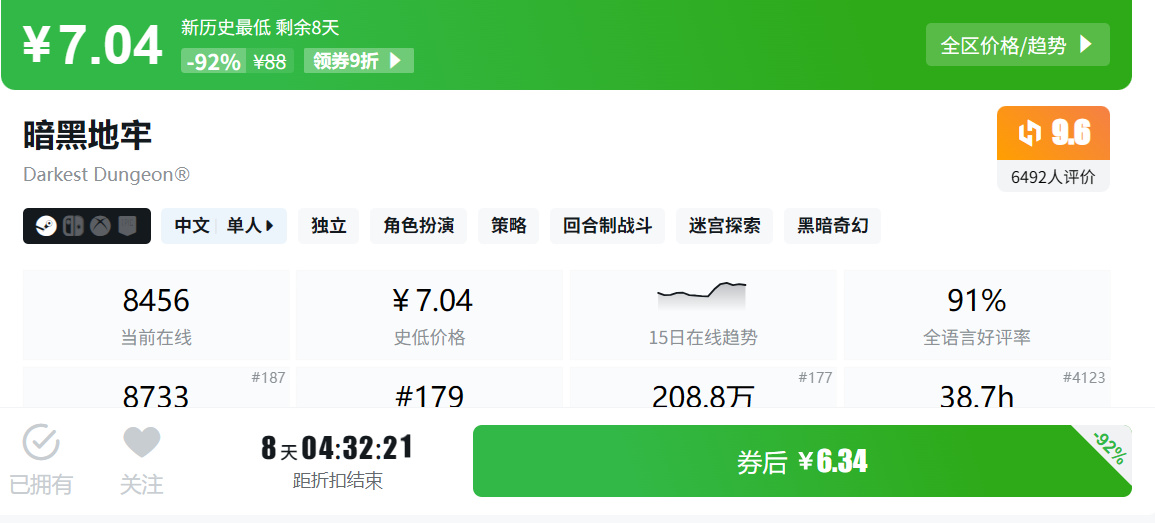Click the 领券9折 coupon button
The width and height of the screenshot is (1155, 523).
coord(359,60)
